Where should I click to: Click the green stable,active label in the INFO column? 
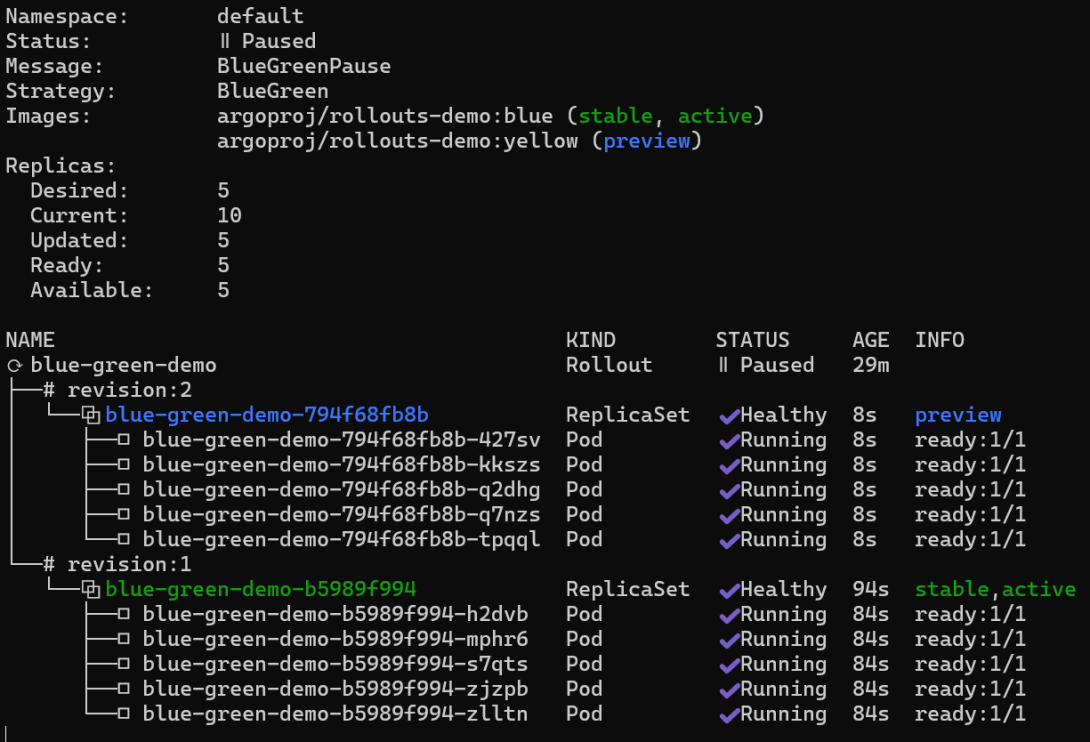[994, 589]
